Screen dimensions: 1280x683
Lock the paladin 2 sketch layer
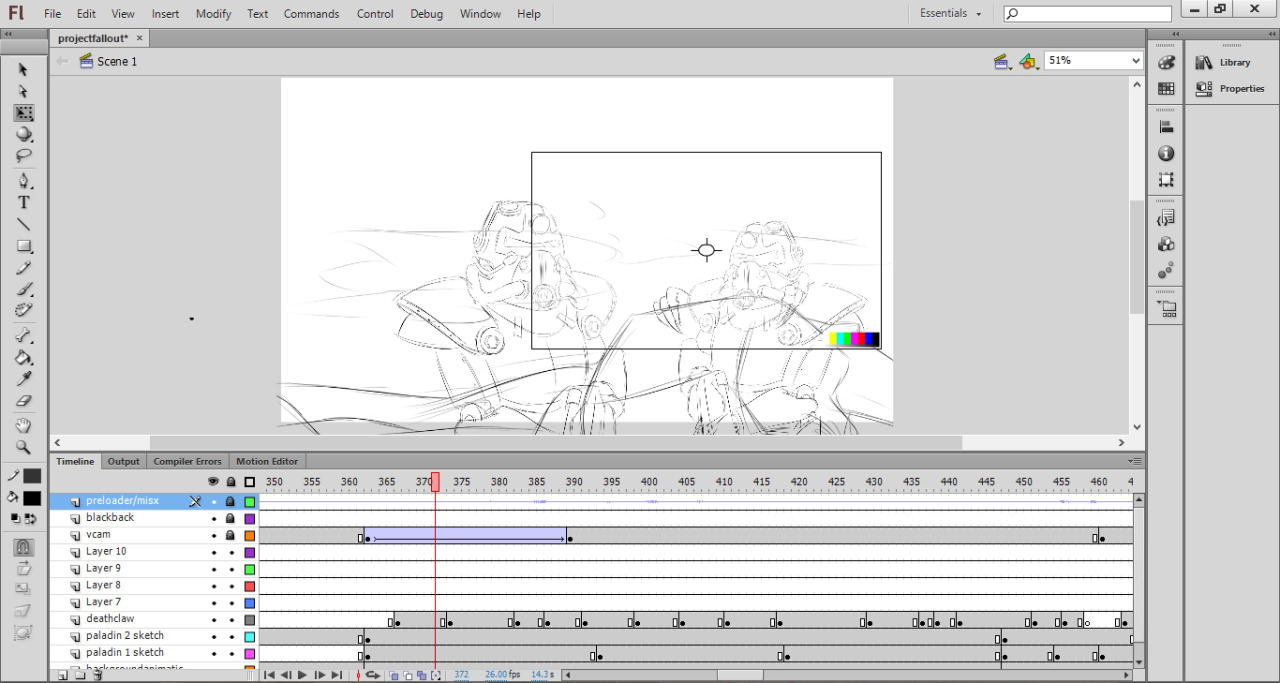pos(231,636)
